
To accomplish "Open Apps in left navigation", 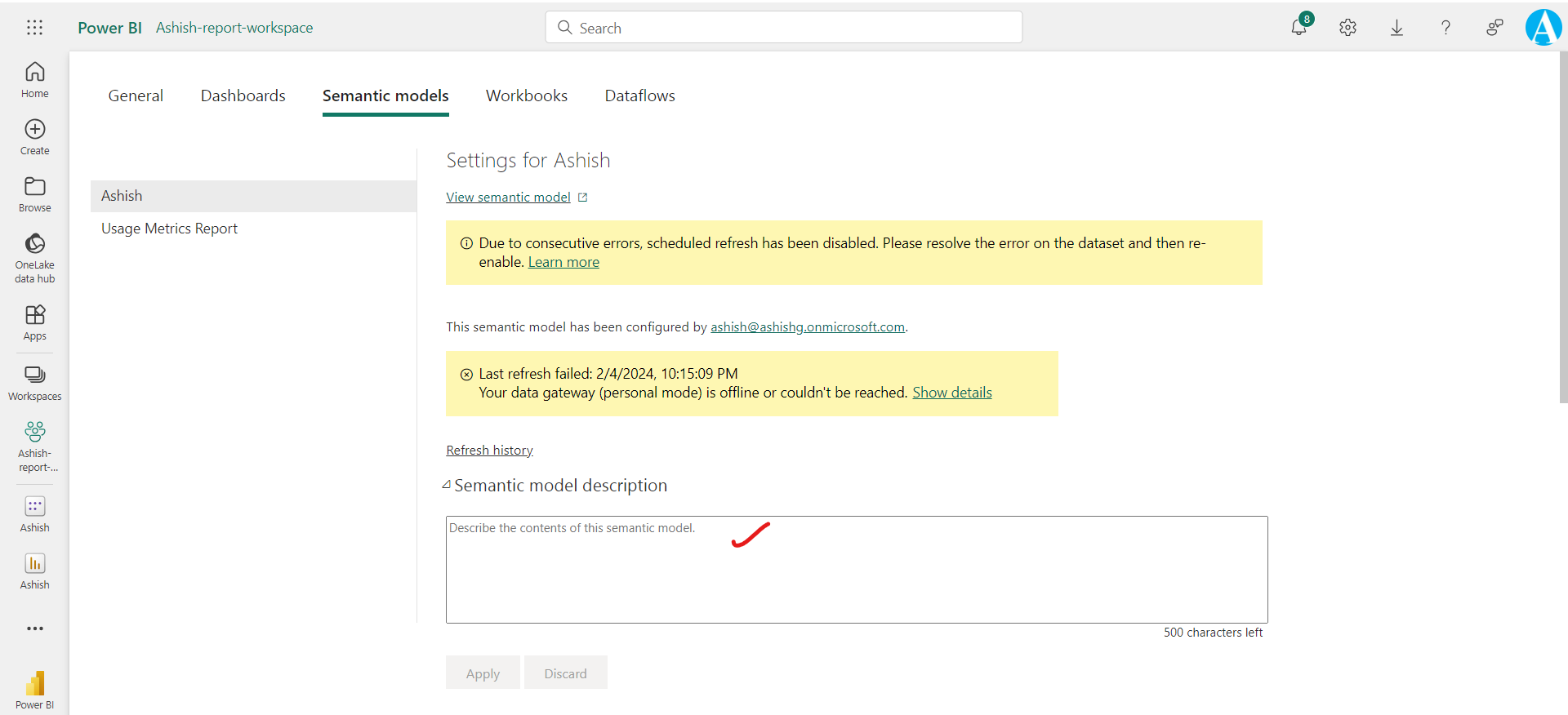I will (34, 322).
